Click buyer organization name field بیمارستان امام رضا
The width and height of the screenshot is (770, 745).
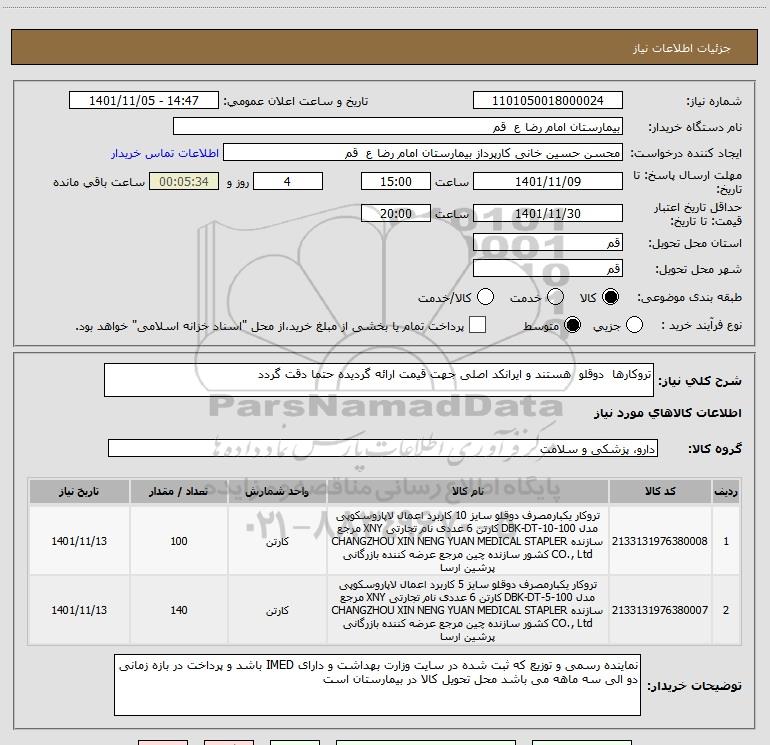point(398,127)
